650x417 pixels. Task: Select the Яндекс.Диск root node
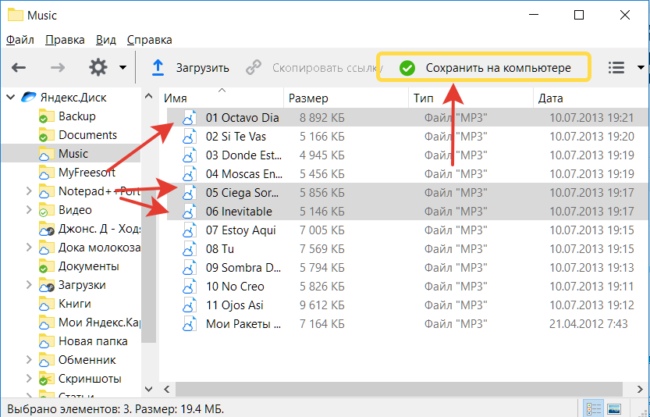[73, 97]
